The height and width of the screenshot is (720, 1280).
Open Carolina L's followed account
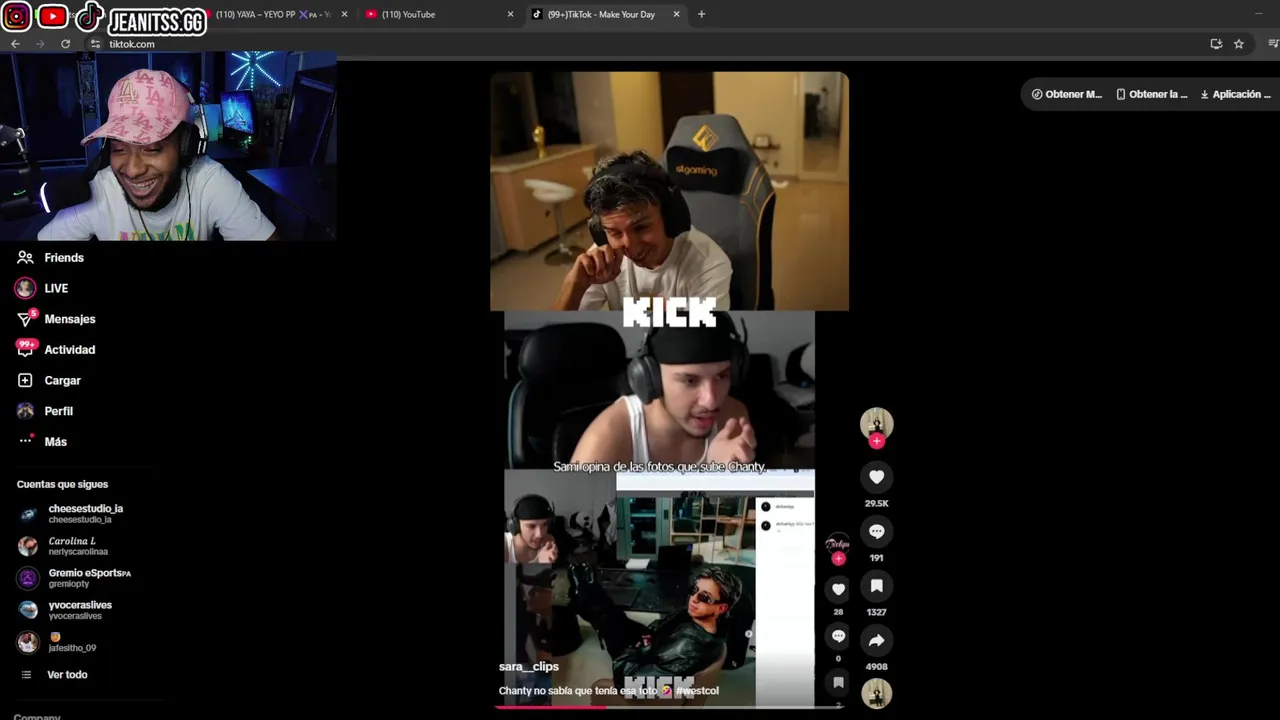(x=63, y=546)
